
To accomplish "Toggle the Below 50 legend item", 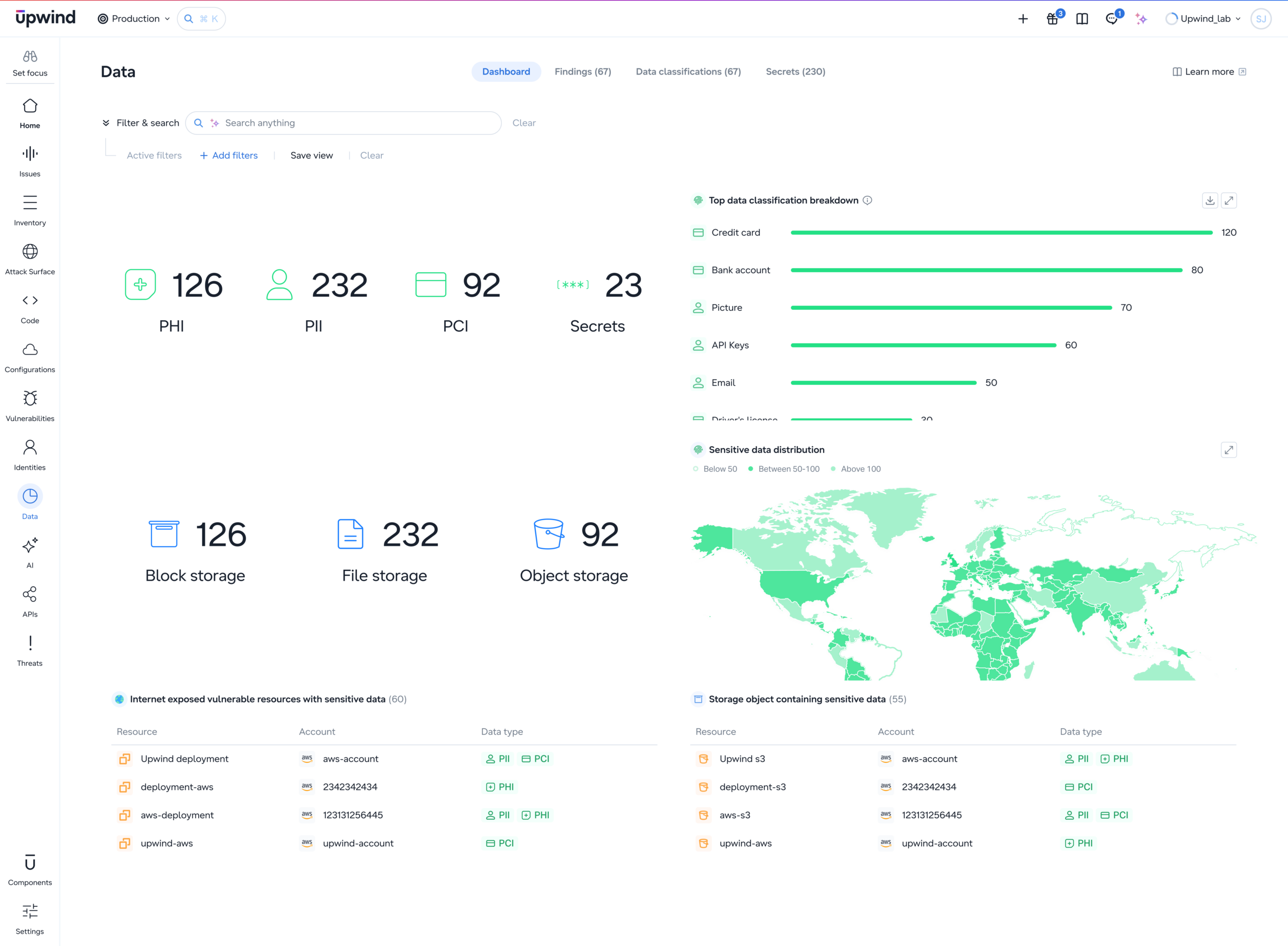I will [x=715, y=469].
